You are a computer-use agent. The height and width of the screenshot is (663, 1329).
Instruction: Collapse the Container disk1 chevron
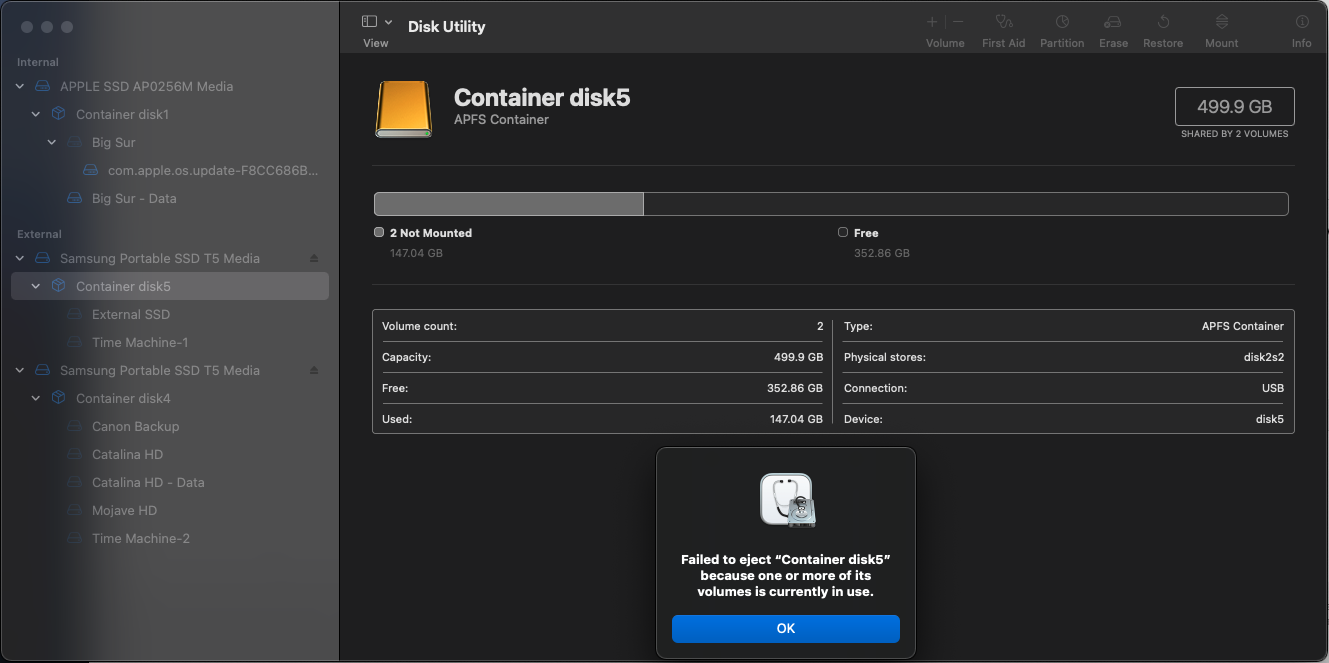36,114
